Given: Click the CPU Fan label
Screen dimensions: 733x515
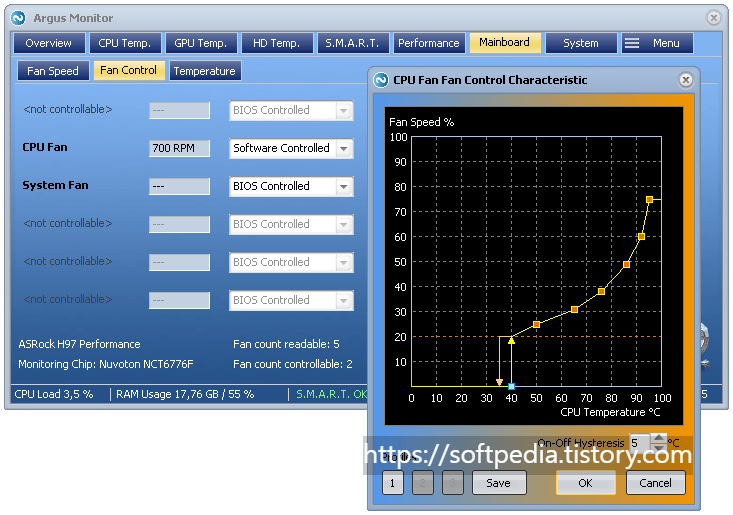Looking at the screenshot, I should [45, 147].
